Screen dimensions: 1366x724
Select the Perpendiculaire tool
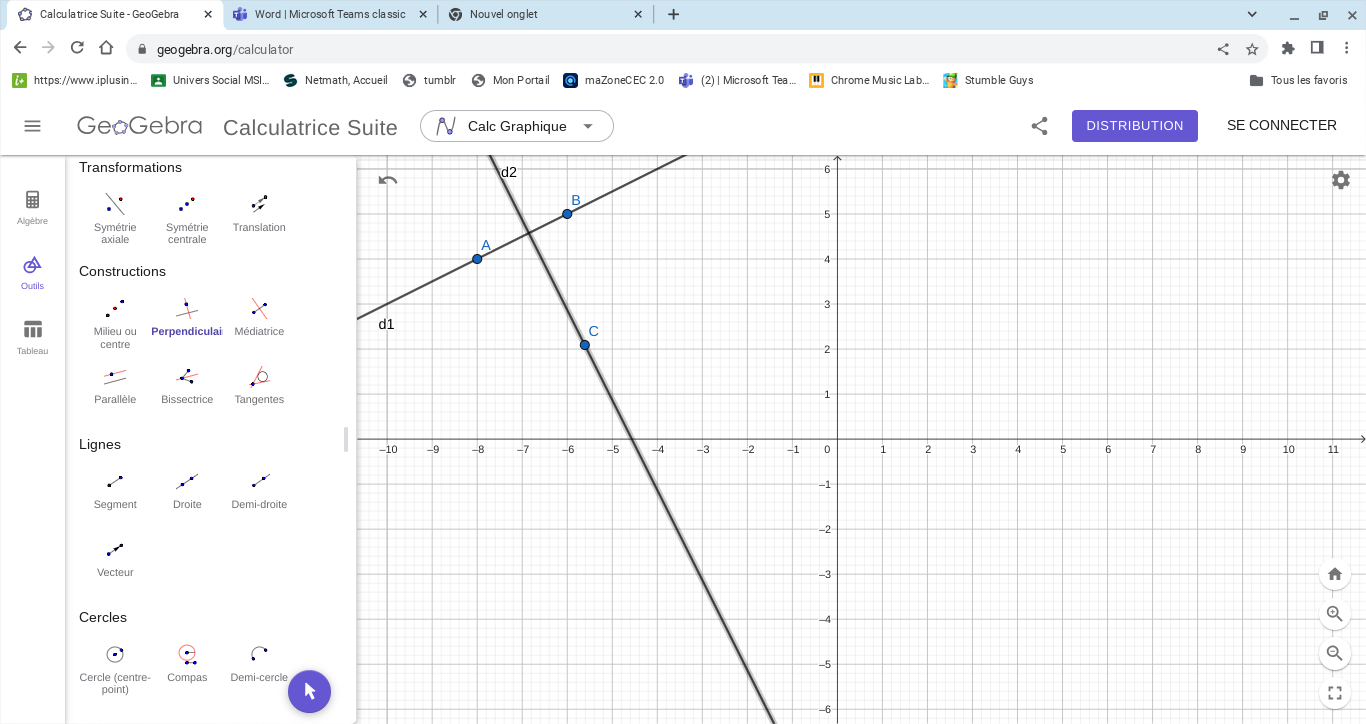[x=187, y=317]
